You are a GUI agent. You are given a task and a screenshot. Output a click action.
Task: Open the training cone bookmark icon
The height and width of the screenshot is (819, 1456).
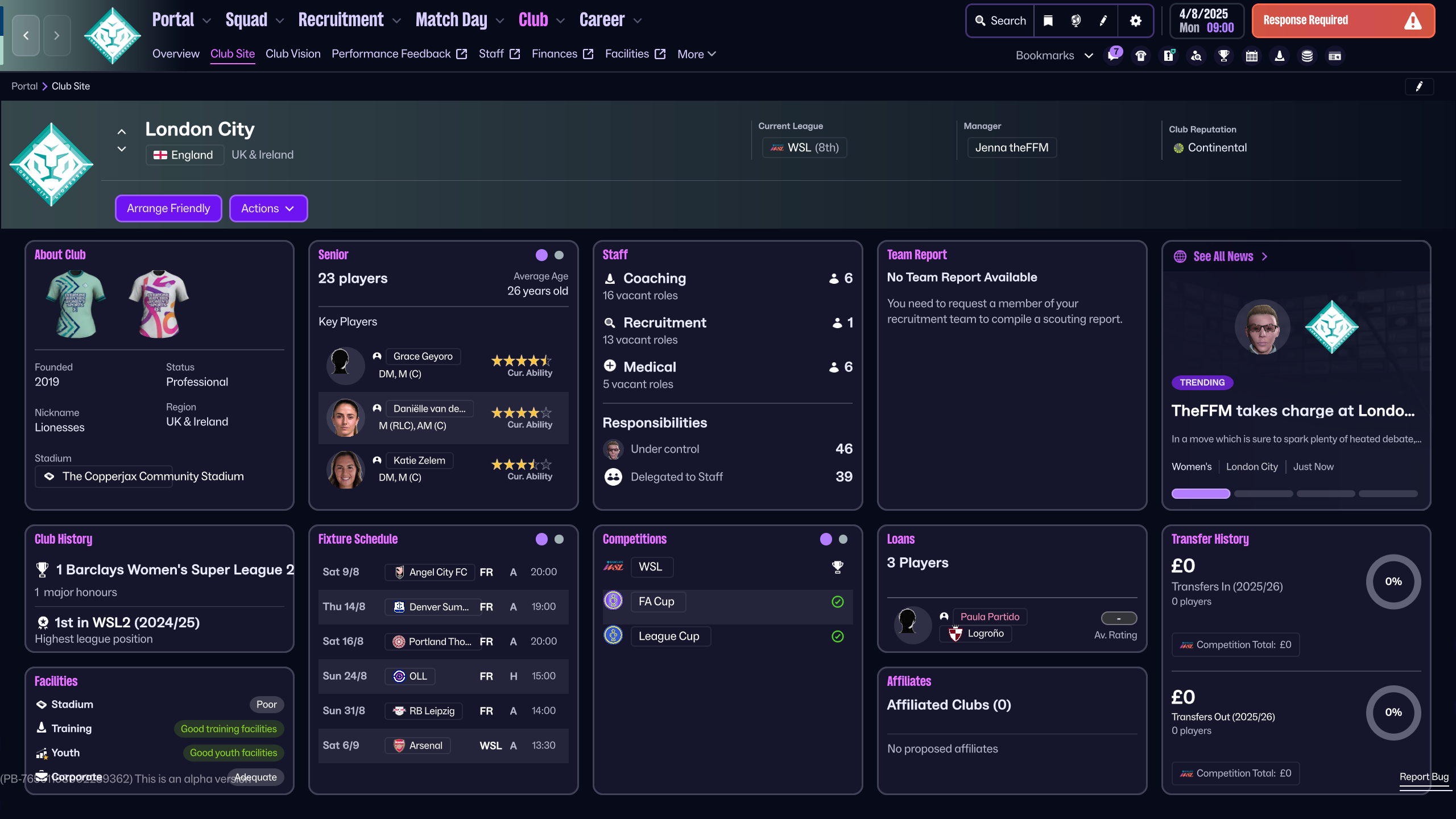point(1280,56)
